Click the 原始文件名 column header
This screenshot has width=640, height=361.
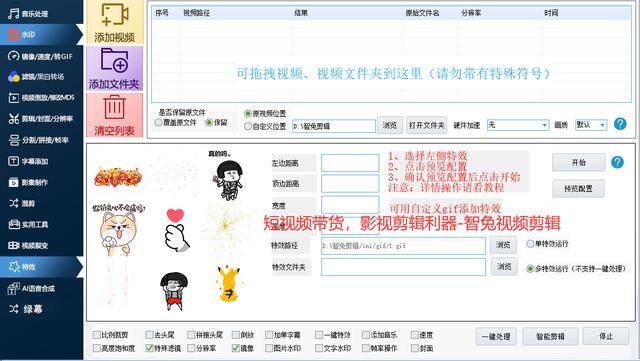coord(422,13)
